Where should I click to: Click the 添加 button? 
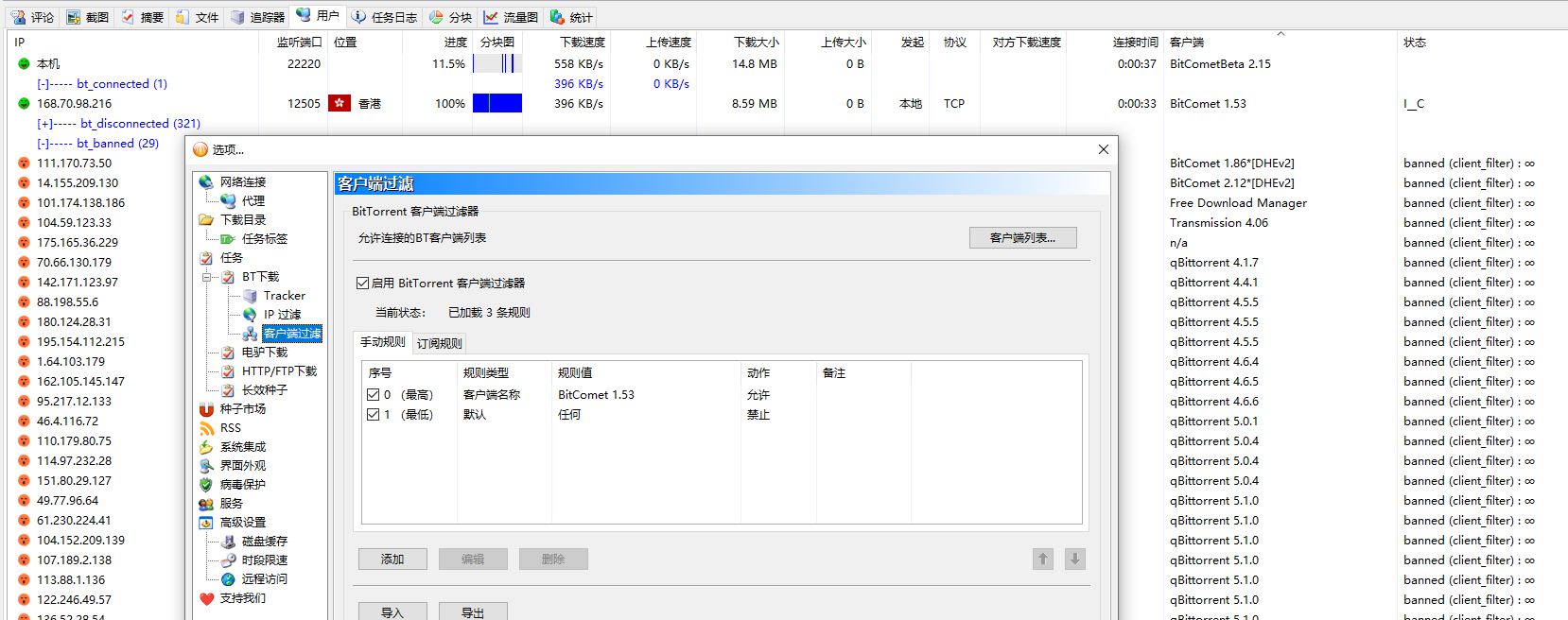pos(392,560)
